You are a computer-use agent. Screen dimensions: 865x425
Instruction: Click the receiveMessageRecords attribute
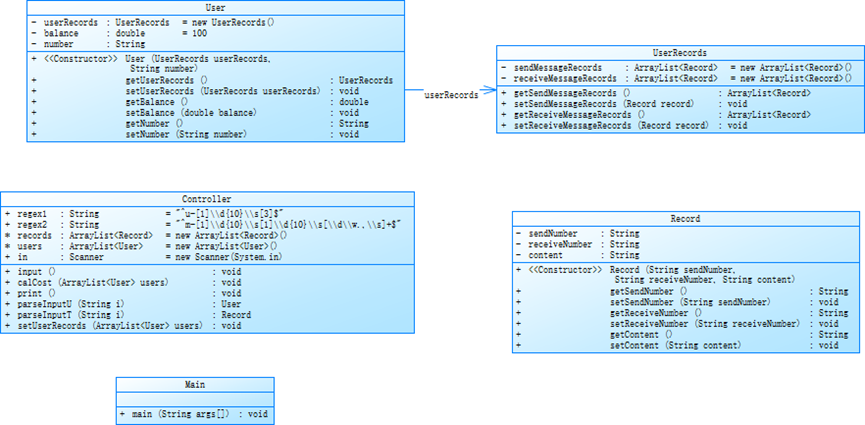click(676, 78)
